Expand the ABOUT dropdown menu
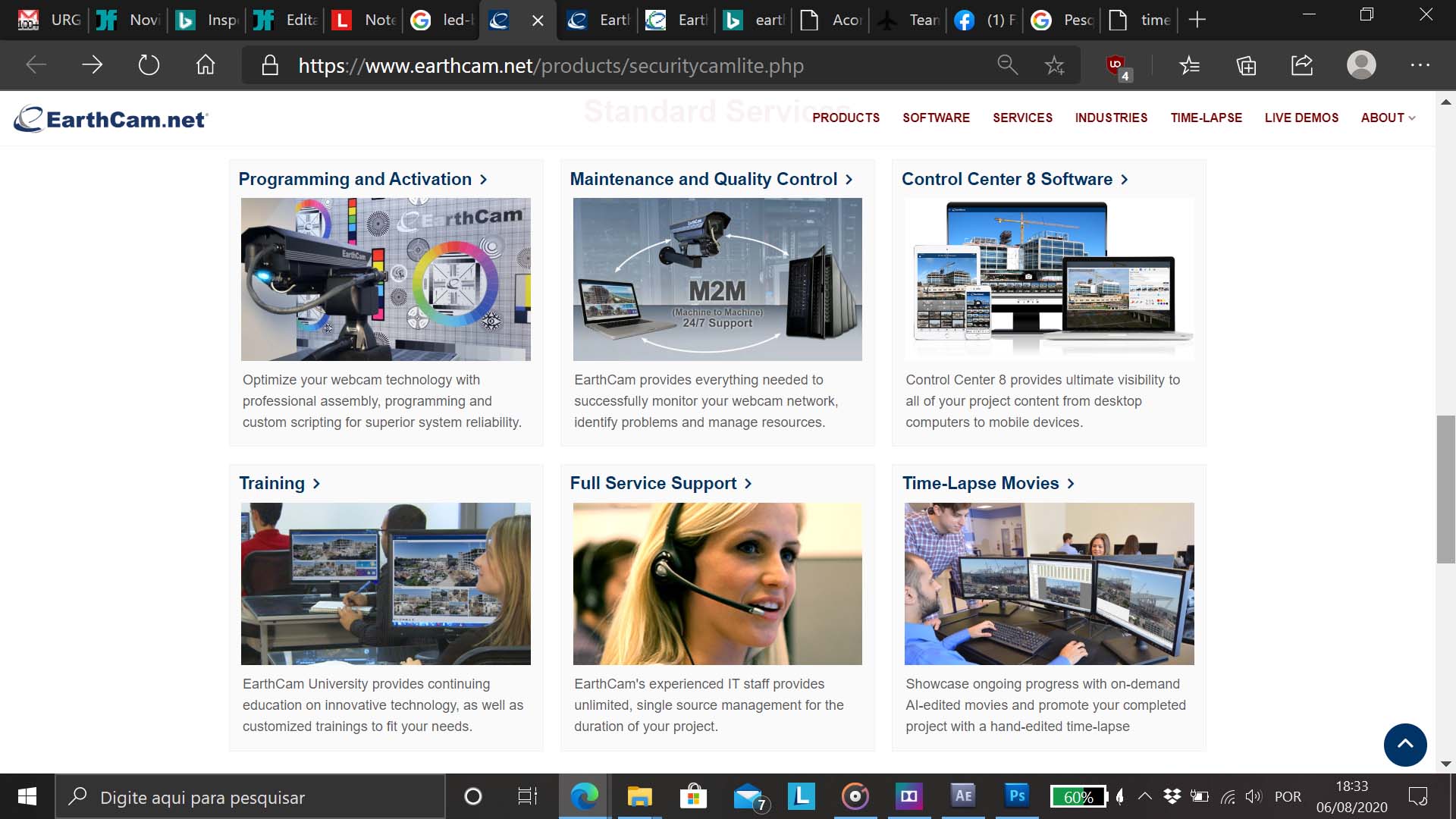 tap(1388, 118)
